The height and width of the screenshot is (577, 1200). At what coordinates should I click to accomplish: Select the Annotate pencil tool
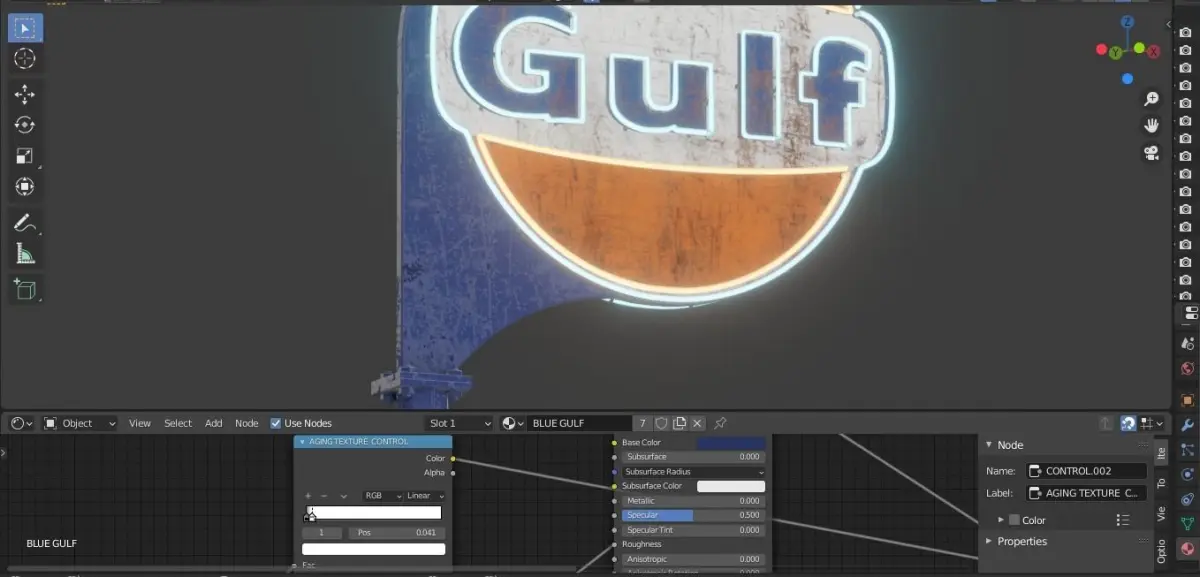point(25,222)
